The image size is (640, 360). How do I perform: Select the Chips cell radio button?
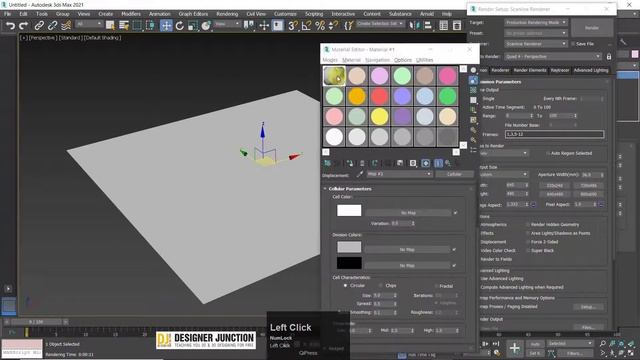coord(380,285)
